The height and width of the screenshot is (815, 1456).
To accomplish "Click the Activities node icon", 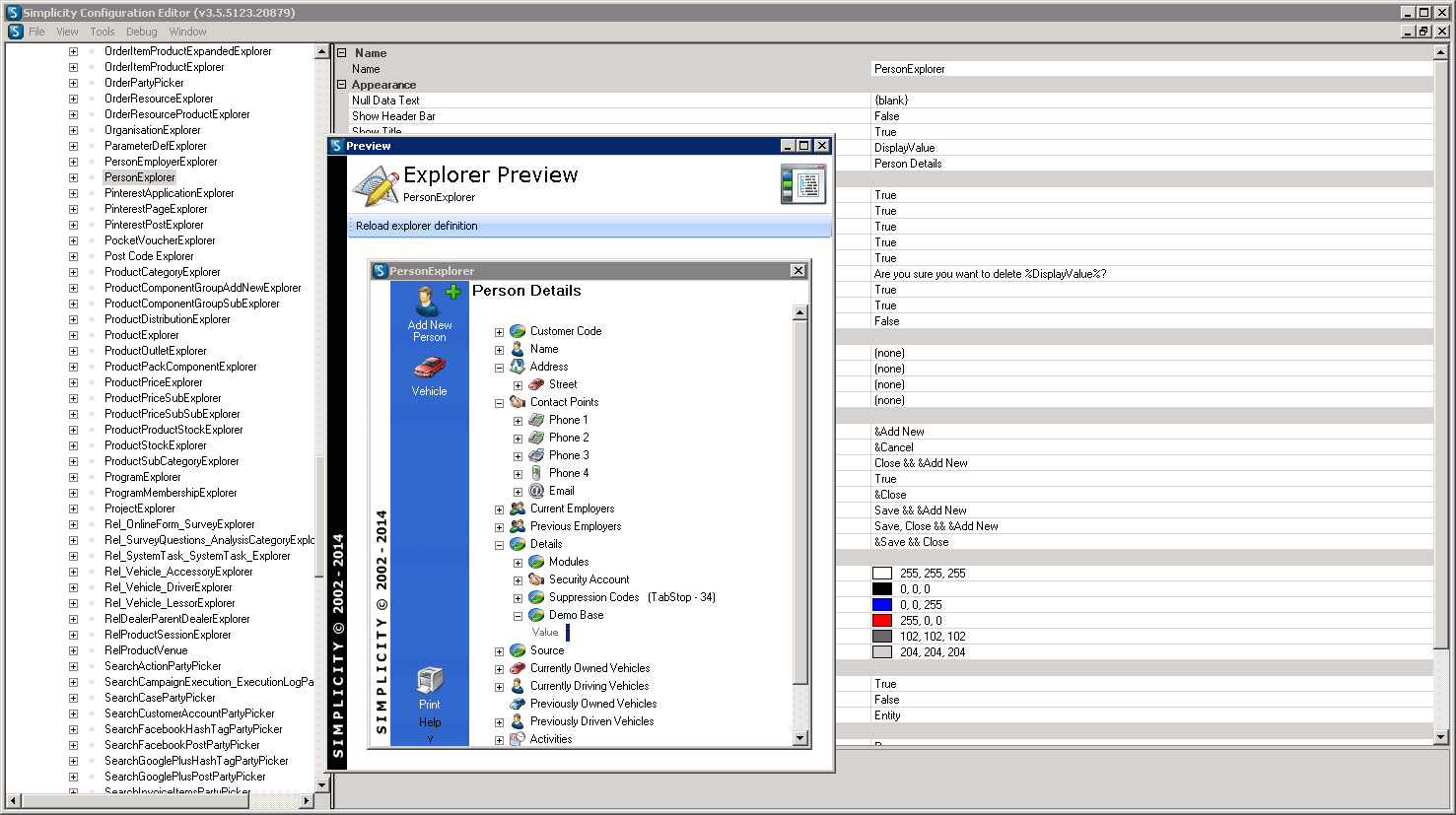I will click(518, 739).
